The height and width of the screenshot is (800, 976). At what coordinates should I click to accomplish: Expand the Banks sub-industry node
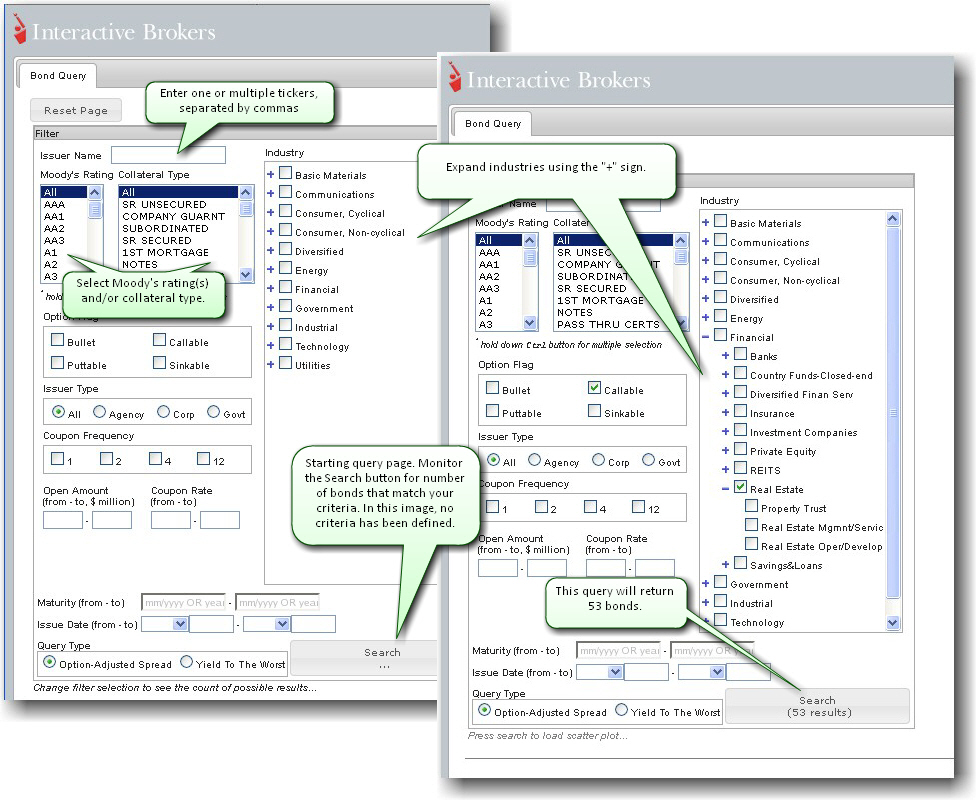coord(725,355)
